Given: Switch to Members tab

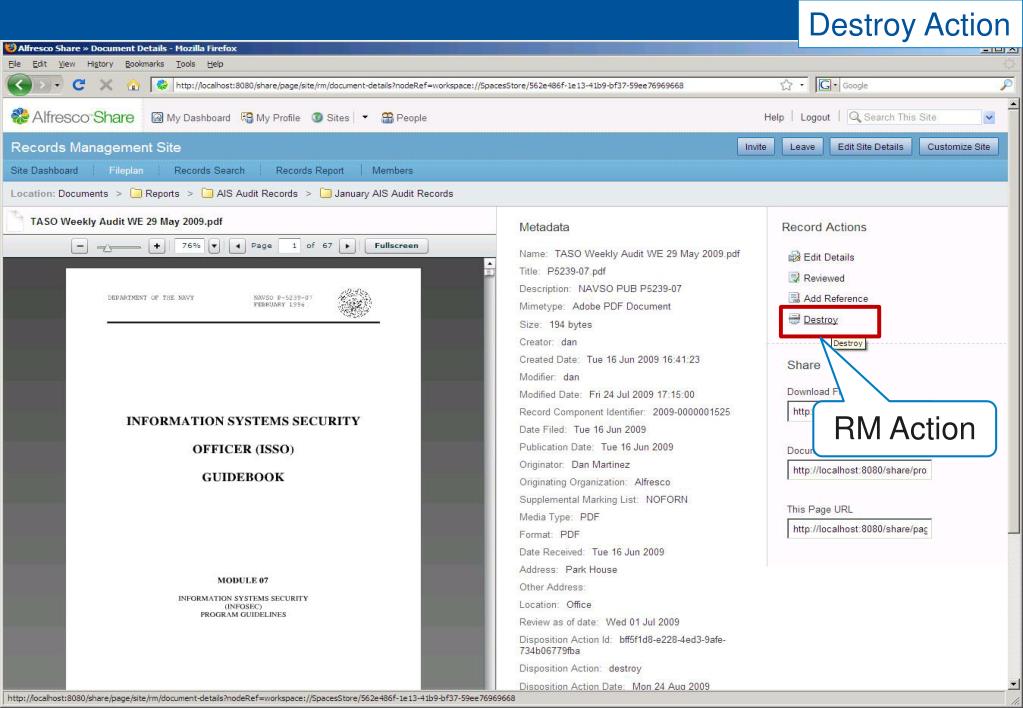Looking at the screenshot, I should tap(393, 170).
